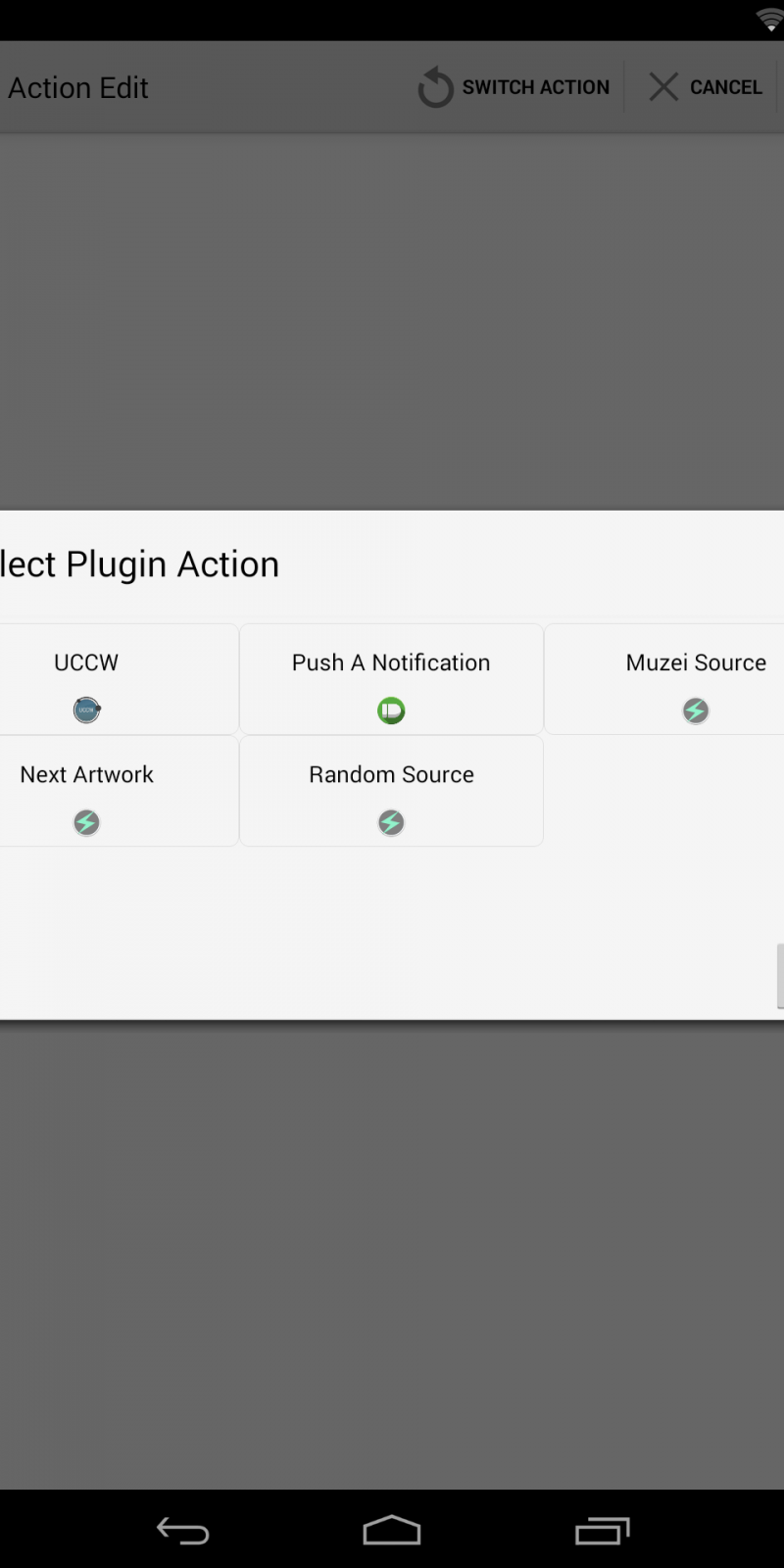Open the recent apps navigation button

pos(602,1531)
